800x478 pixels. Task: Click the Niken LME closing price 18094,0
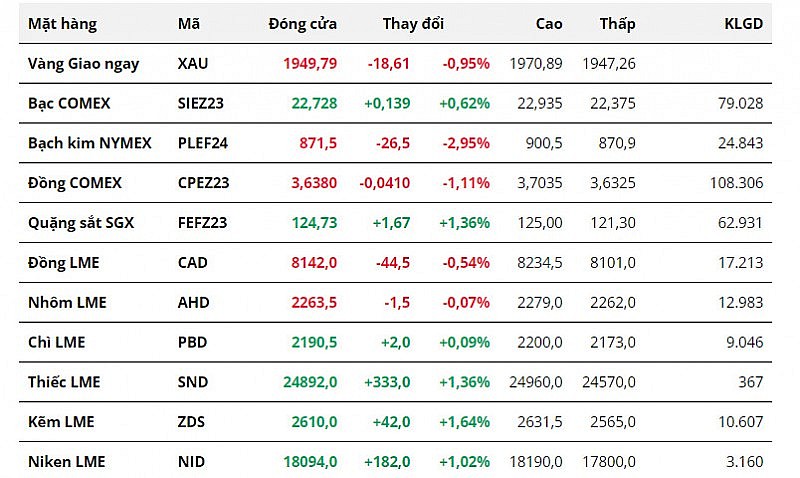pyautogui.click(x=310, y=462)
